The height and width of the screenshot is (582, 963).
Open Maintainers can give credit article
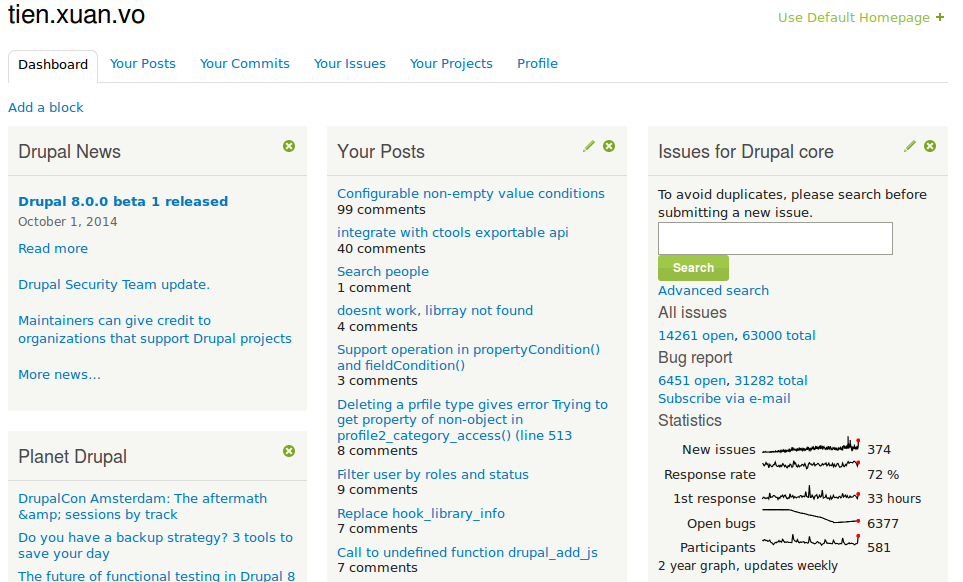tap(155, 330)
